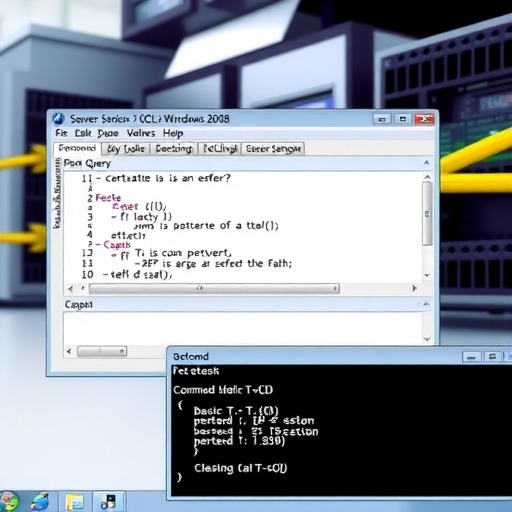This screenshot has width=512, height=512.
Task: Click the console window title 'Gclomd'
Action: [191, 357]
